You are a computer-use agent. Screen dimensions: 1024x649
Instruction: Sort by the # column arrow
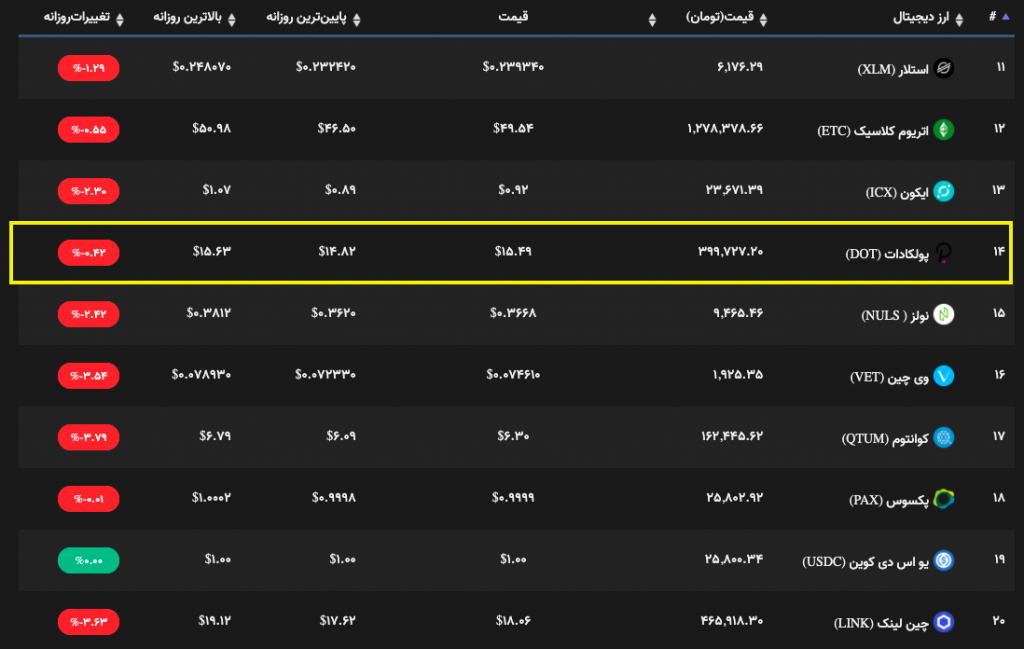click(1006, 17)
